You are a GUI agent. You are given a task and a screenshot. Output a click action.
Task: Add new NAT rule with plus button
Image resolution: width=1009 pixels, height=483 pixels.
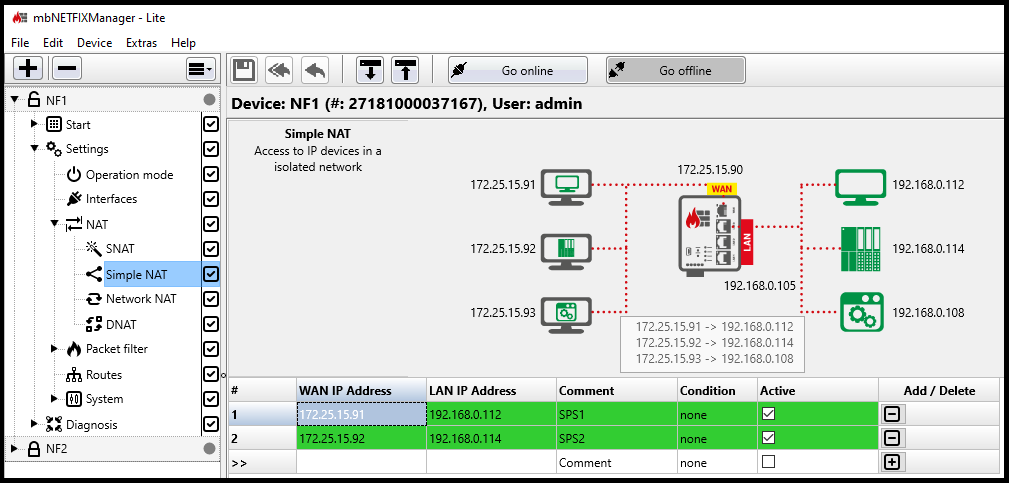(x=892, y=462)
